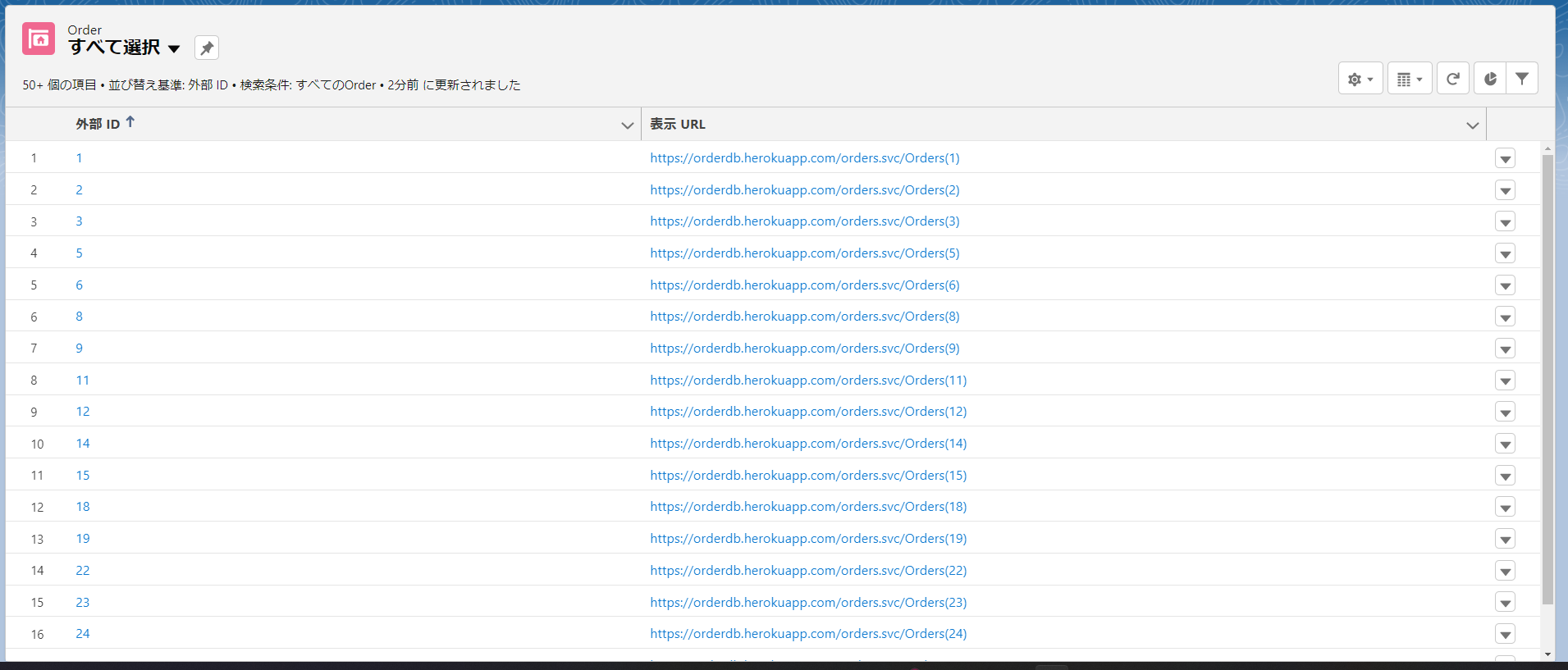The width and height of the screenshot is (1568, 670).
Task: Open row actions for Orders(14)
Action: [1505, 444]
